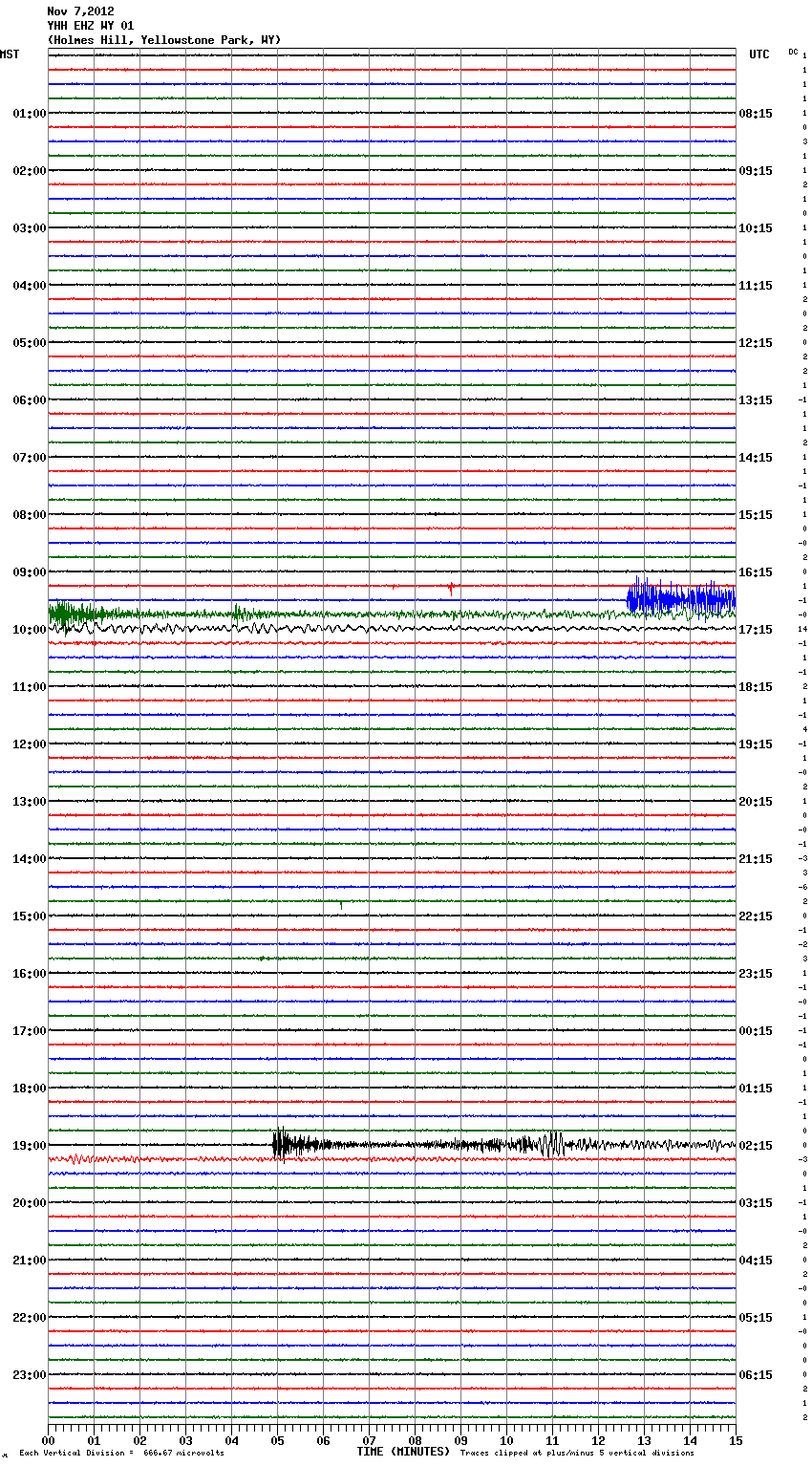Click the 21:15 UTC label
The height and width of the screenshot is (1466, 812).
pos(756,859)
